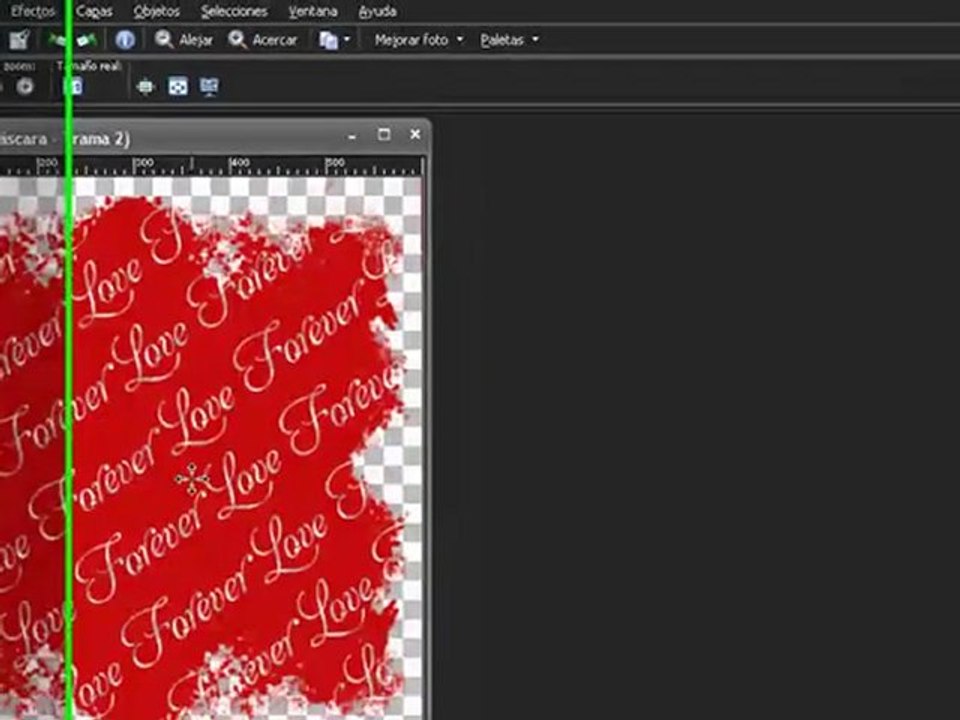Viewport: 960px width, 720px height.
Task: Click the round zoom plus button
Action: (x=25, y=86)
